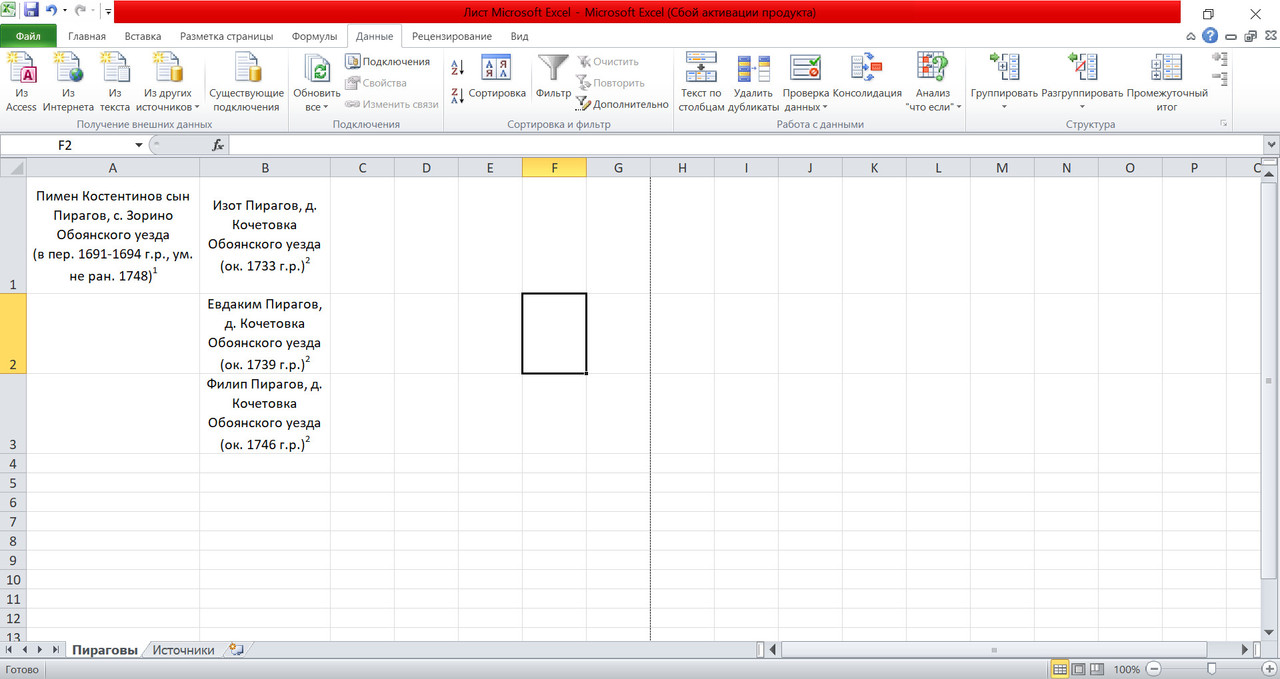
Task: Sort ascending A to Я
Action: pyautogui.click(x=457, y=68)
